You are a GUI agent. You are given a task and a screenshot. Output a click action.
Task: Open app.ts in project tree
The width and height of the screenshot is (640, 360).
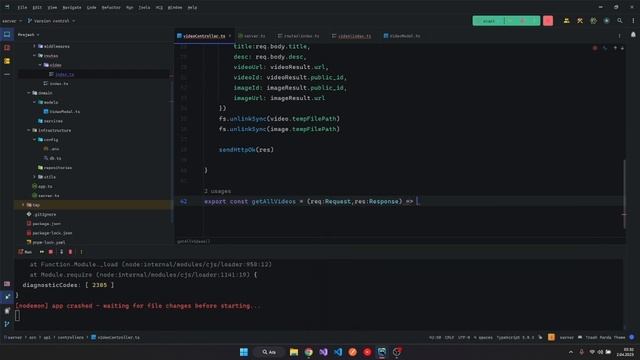click(x=42, y=186)
